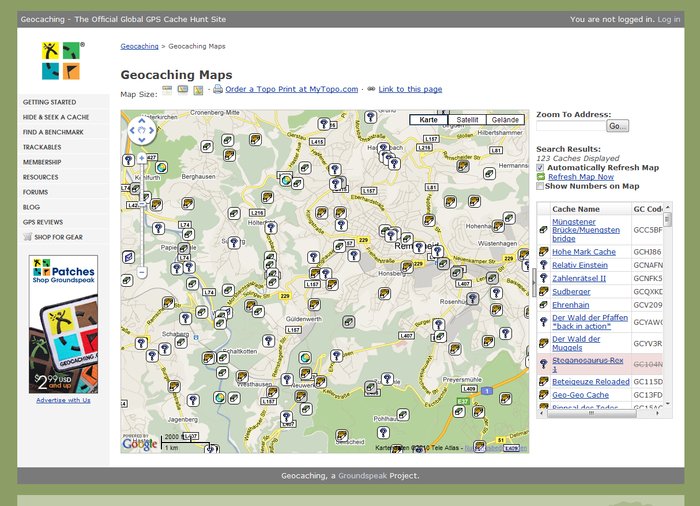The image size is (700, 506).
Task: Click the cache icon in the Müngstener Brücke row
Action: coord(543,230)
